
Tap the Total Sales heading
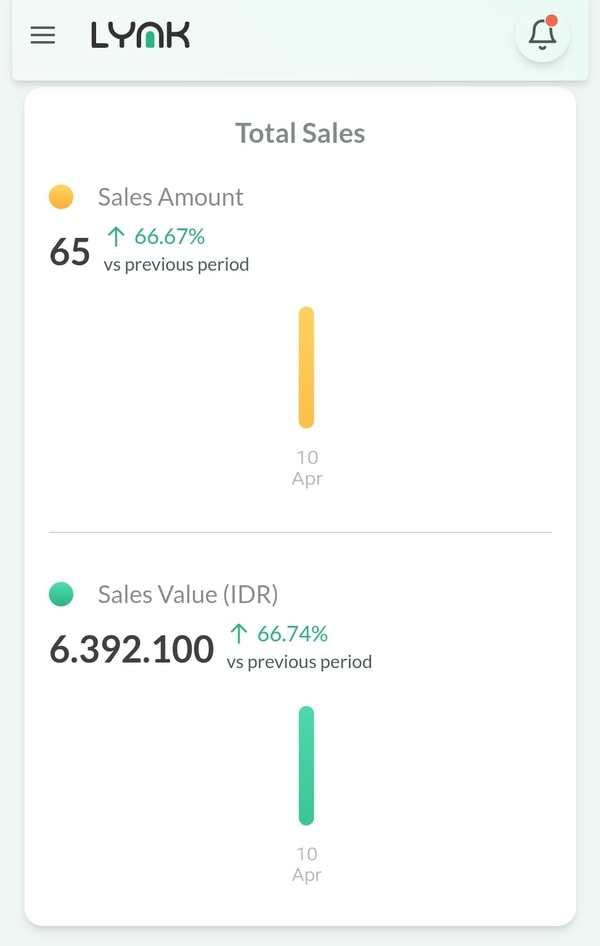click(300, 133)
